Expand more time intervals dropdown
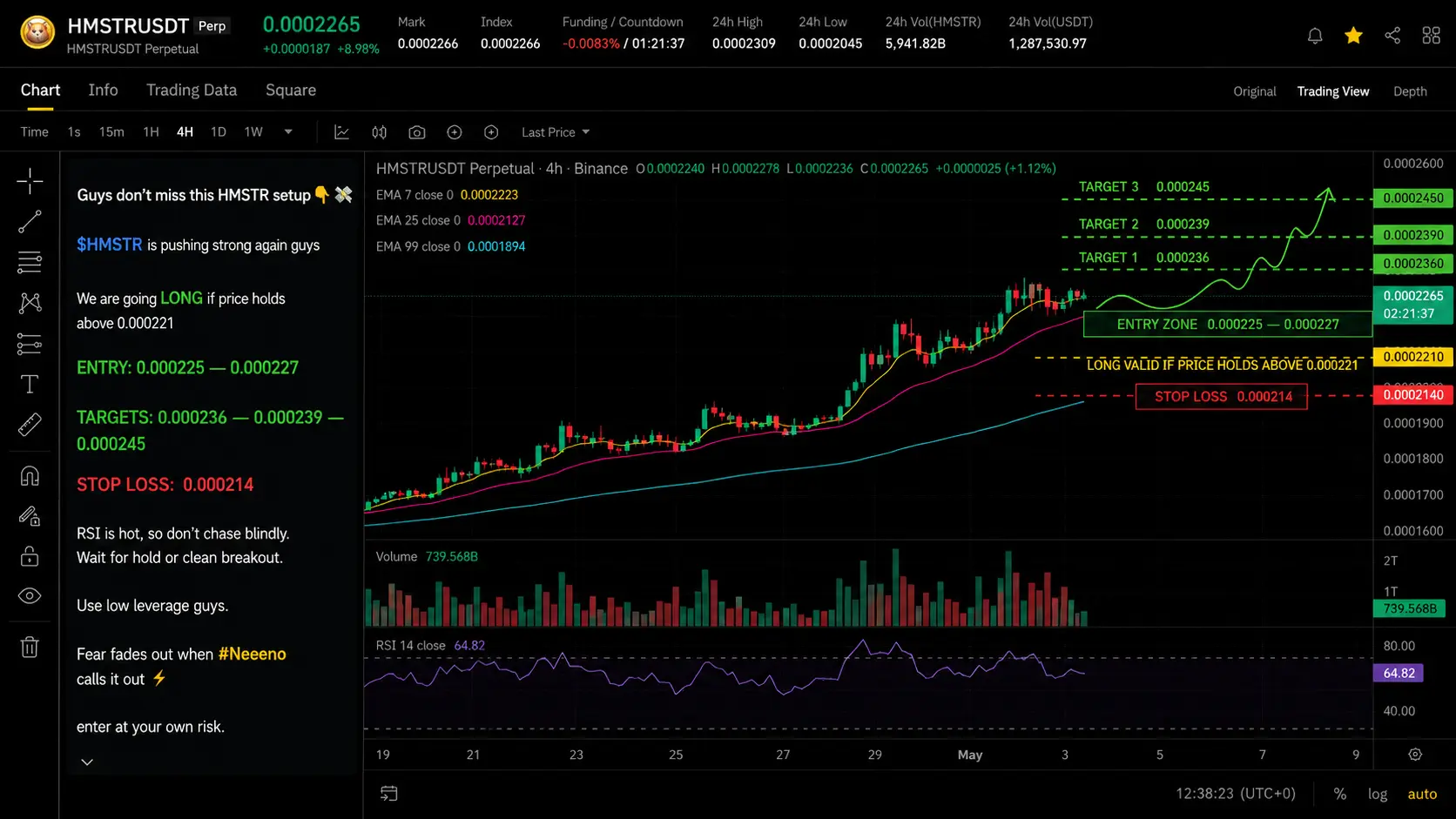The width and height of the screenshot is (1456, 819). click(x=288, y=132)
